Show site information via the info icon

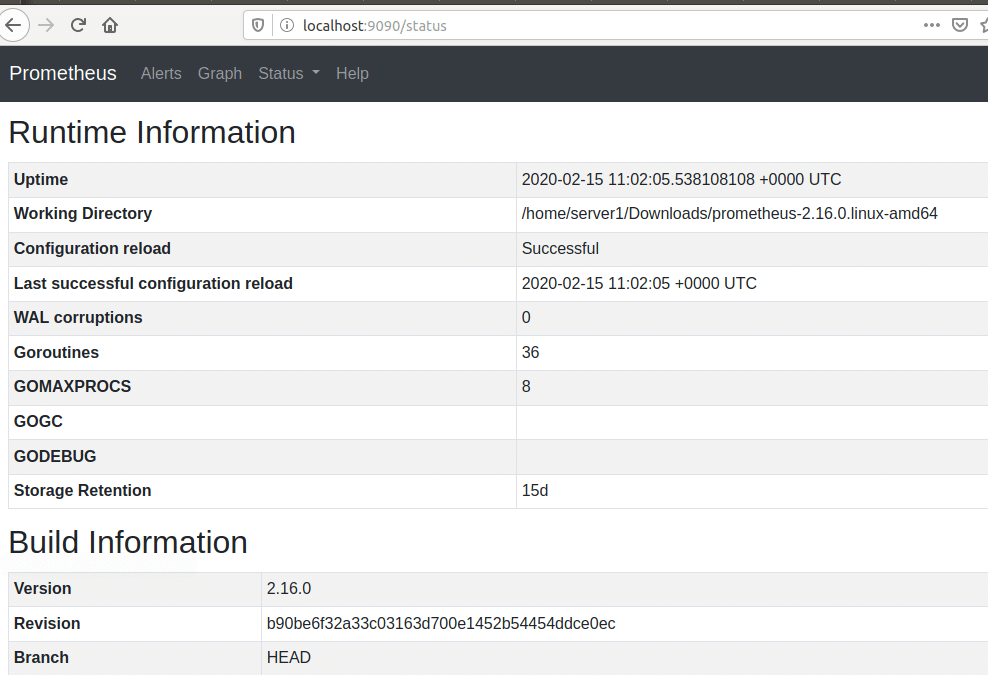(x=286, y=25)
